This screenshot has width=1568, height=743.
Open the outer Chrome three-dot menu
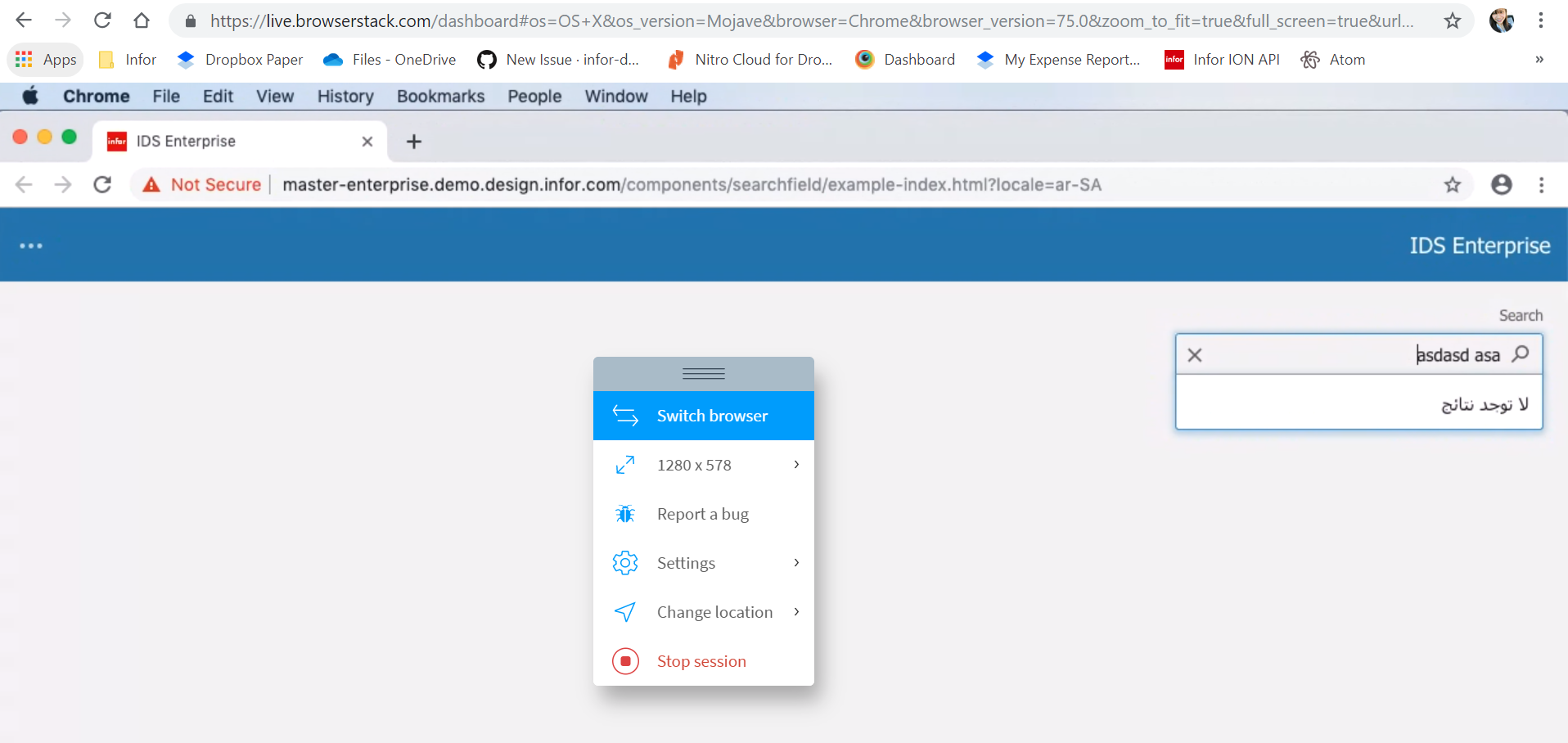1541,20
